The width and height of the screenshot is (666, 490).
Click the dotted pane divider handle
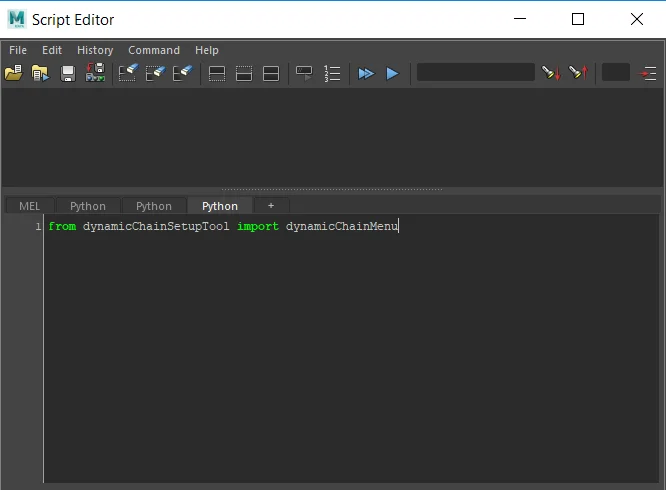332,189
